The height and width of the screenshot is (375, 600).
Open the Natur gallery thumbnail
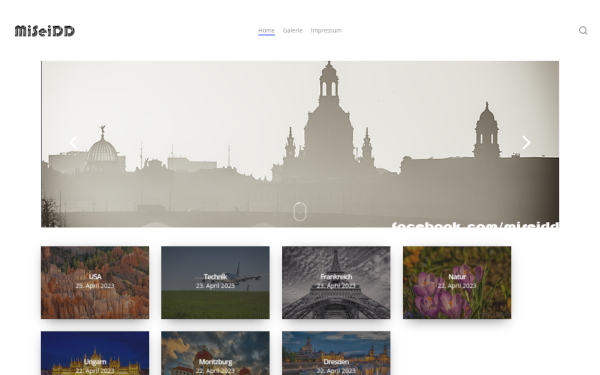pos(457,282)
